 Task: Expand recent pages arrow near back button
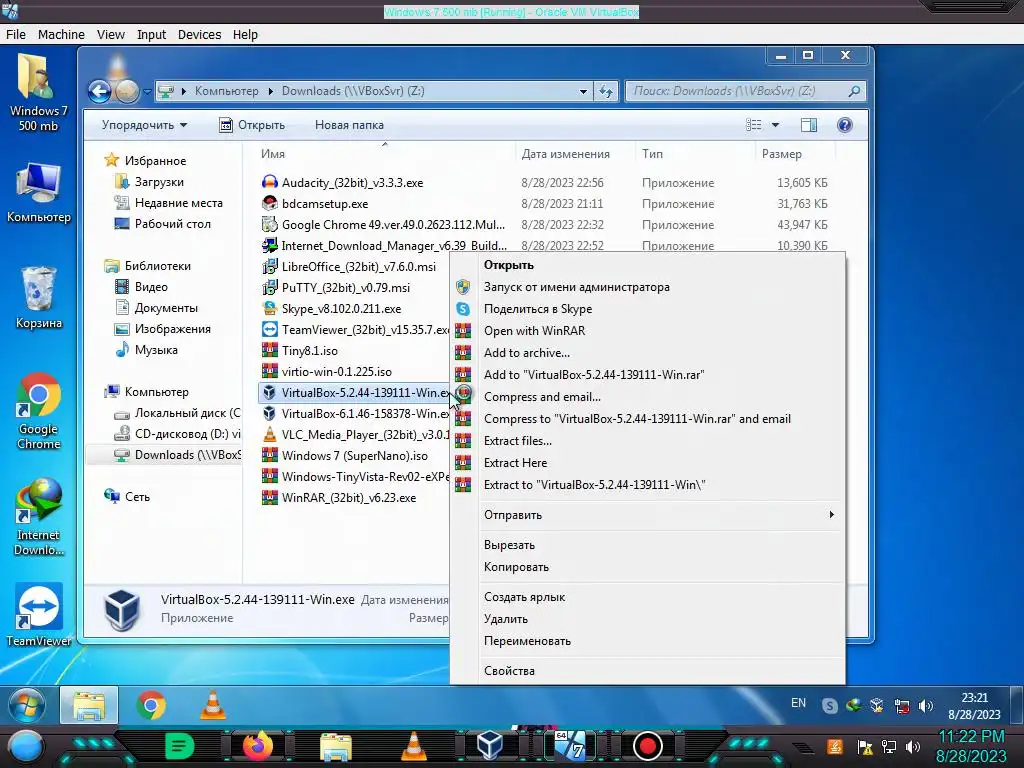pos(147,91)
